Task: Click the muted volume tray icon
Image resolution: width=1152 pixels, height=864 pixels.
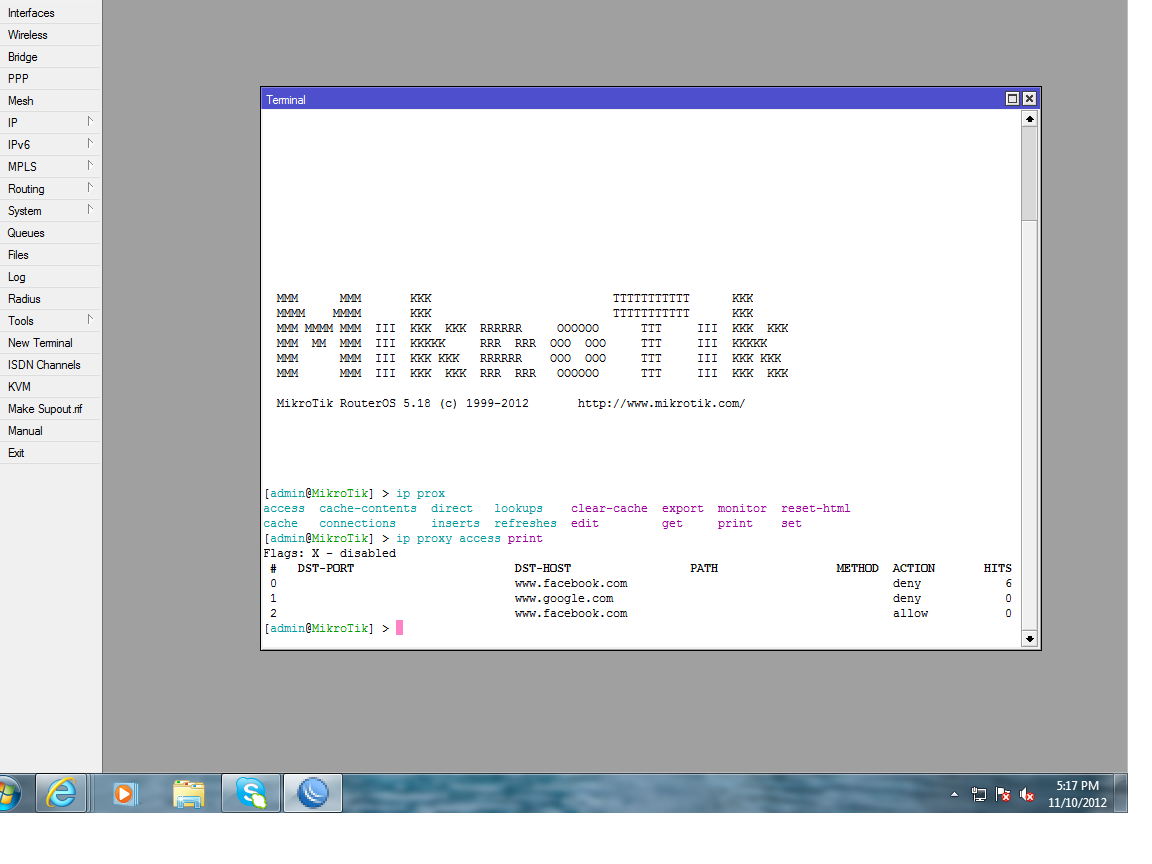Action: pyautogui.click(x=1027, y=794)
